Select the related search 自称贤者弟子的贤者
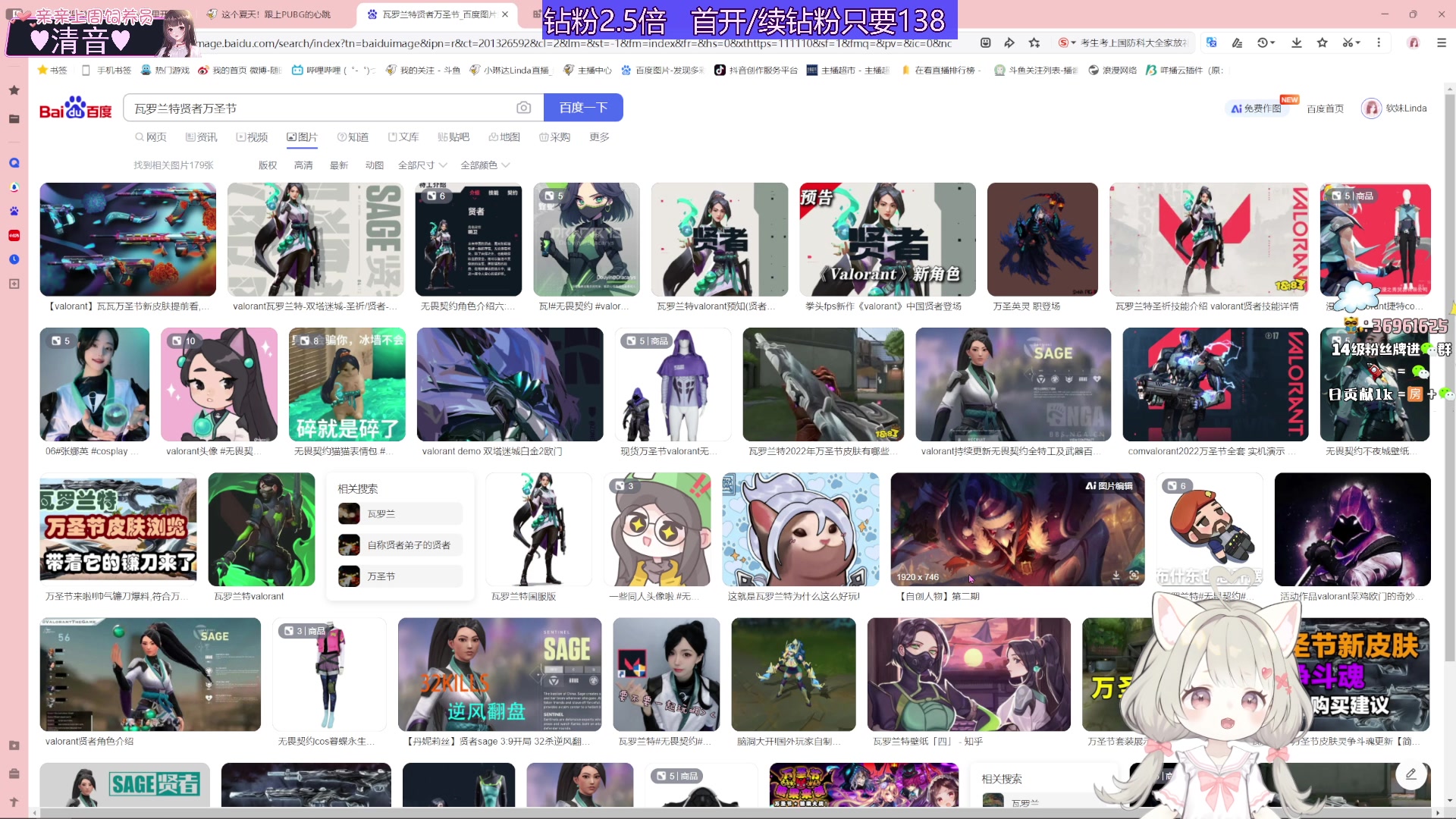The image size is (1456, 819). (x=400, y=544)
